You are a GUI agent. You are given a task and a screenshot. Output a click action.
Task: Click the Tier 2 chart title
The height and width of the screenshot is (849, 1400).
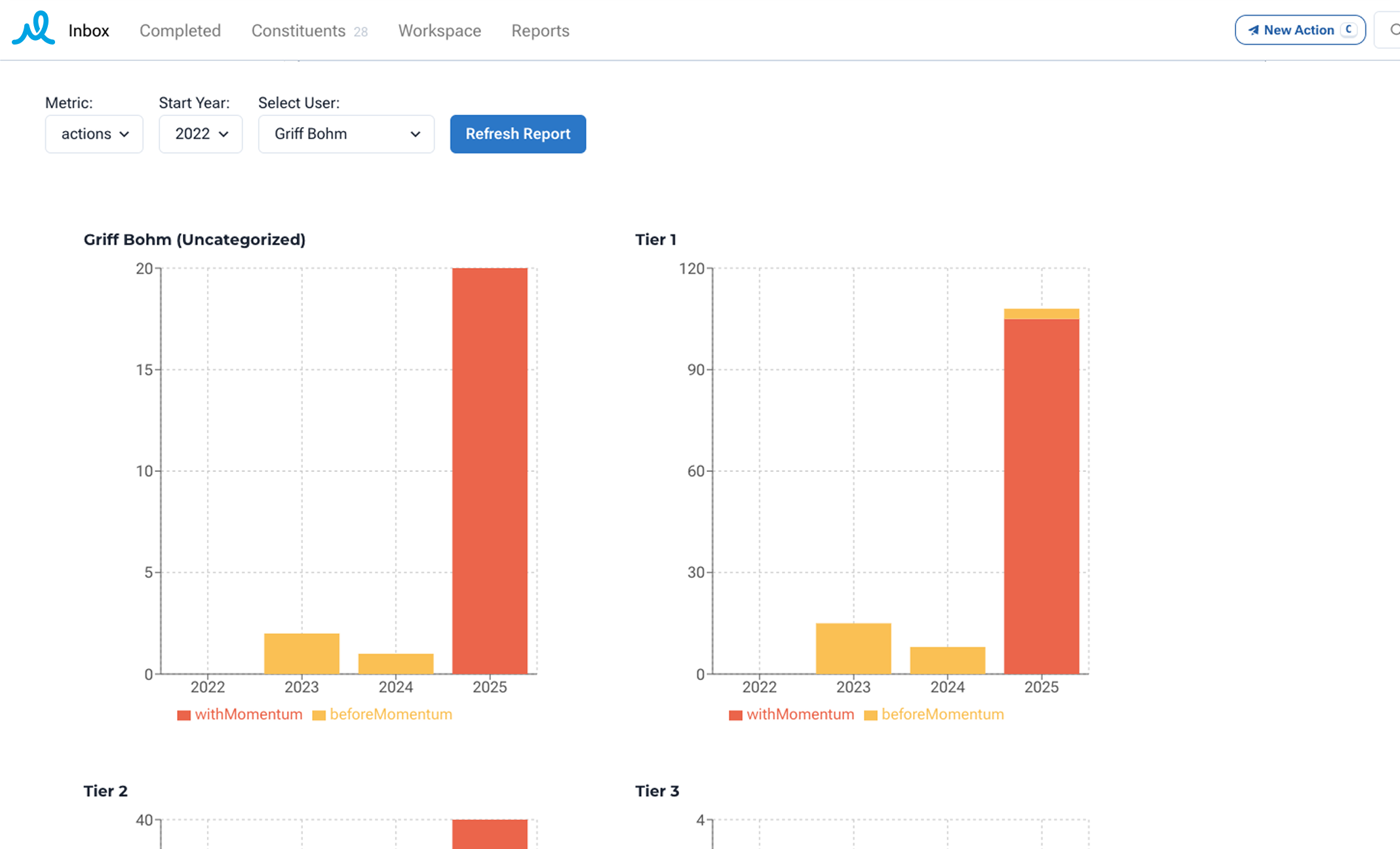[106, 791]
